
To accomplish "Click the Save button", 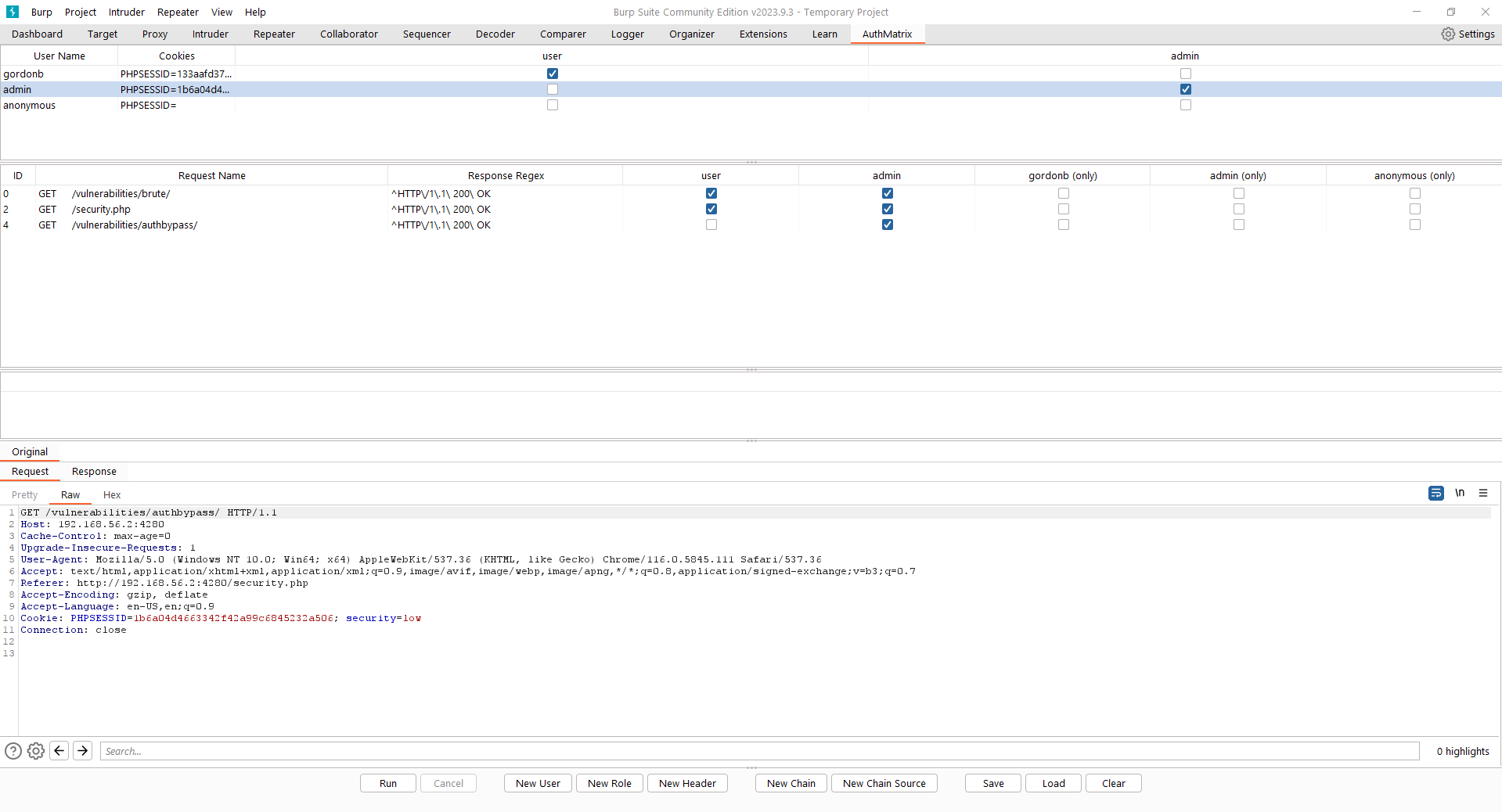I will [x=993, y=783].
